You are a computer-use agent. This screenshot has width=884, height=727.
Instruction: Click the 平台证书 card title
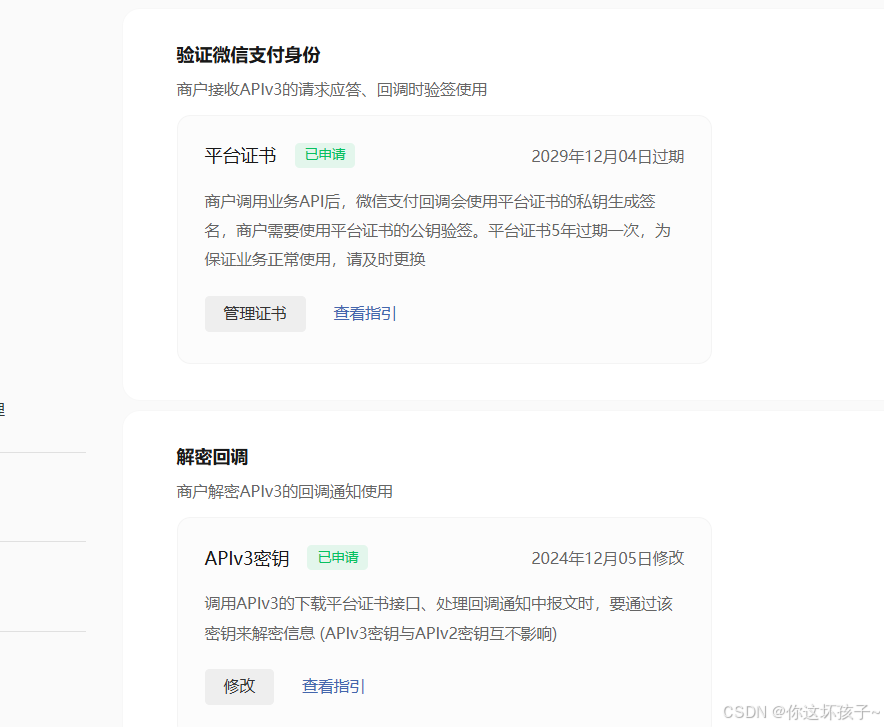[240, 156]
